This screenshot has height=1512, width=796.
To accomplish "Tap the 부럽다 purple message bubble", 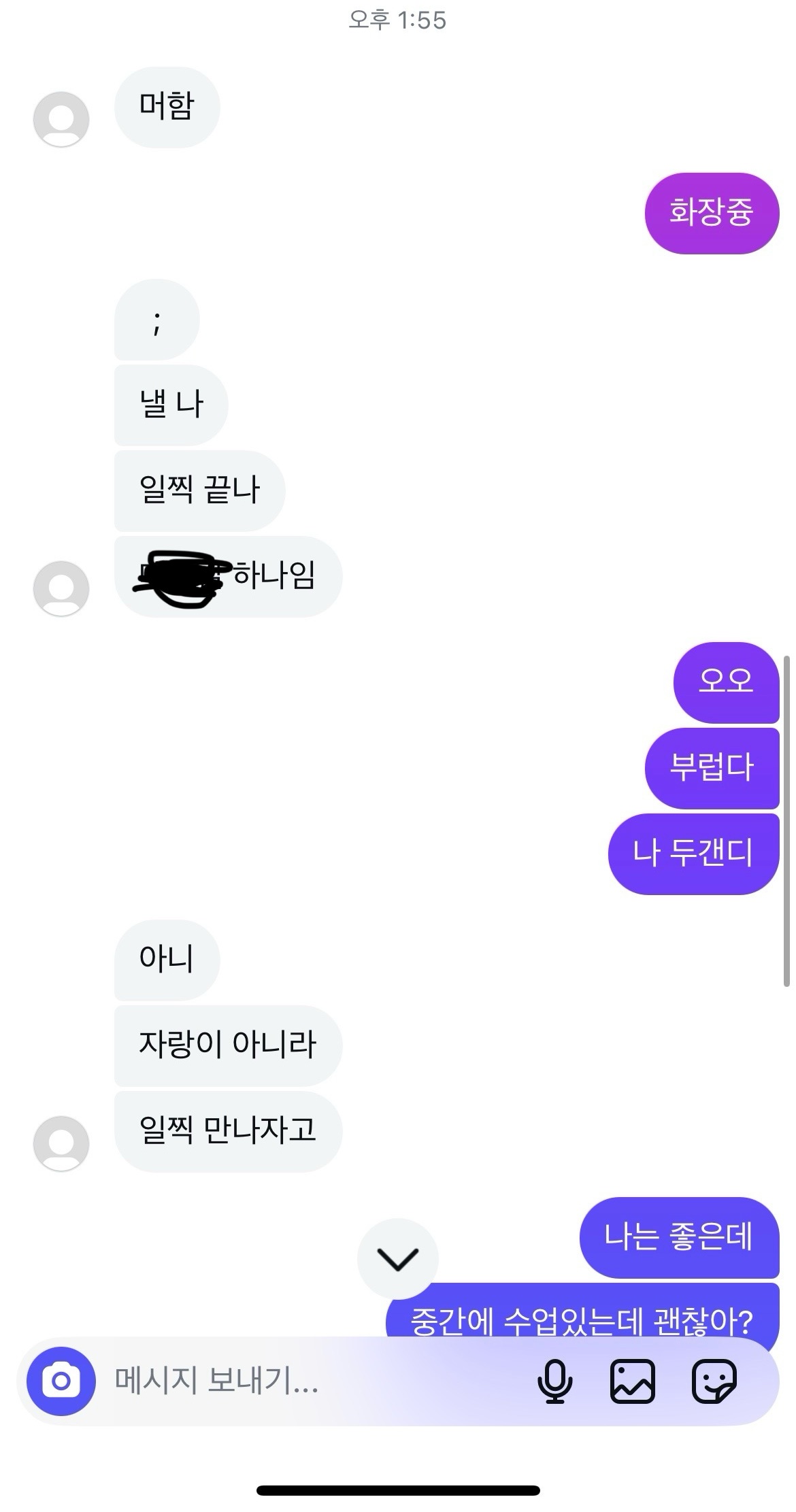I will pyautogui.click(x=712, y=768).
